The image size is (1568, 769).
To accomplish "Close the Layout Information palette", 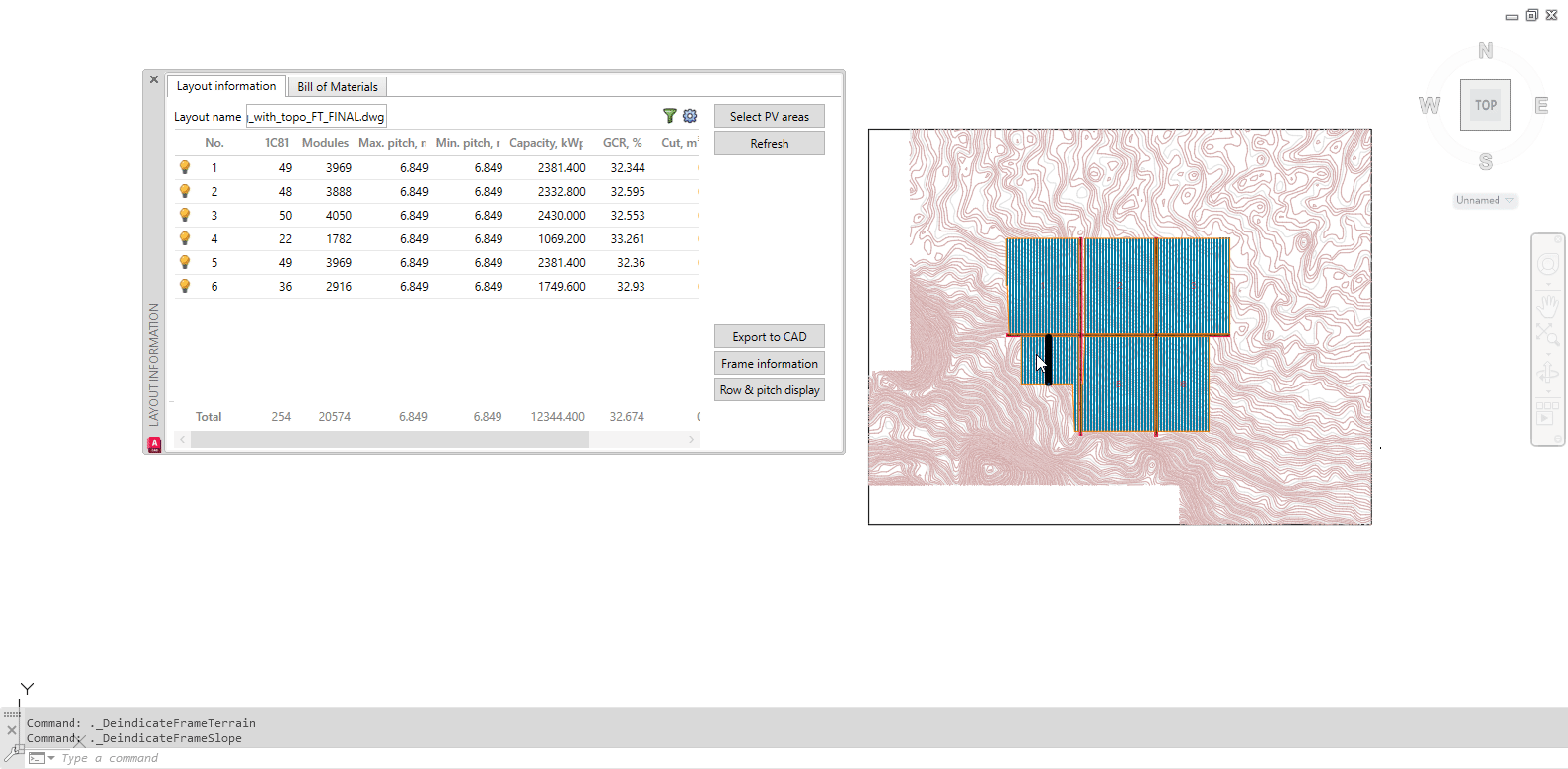I will tap(154, 79).
